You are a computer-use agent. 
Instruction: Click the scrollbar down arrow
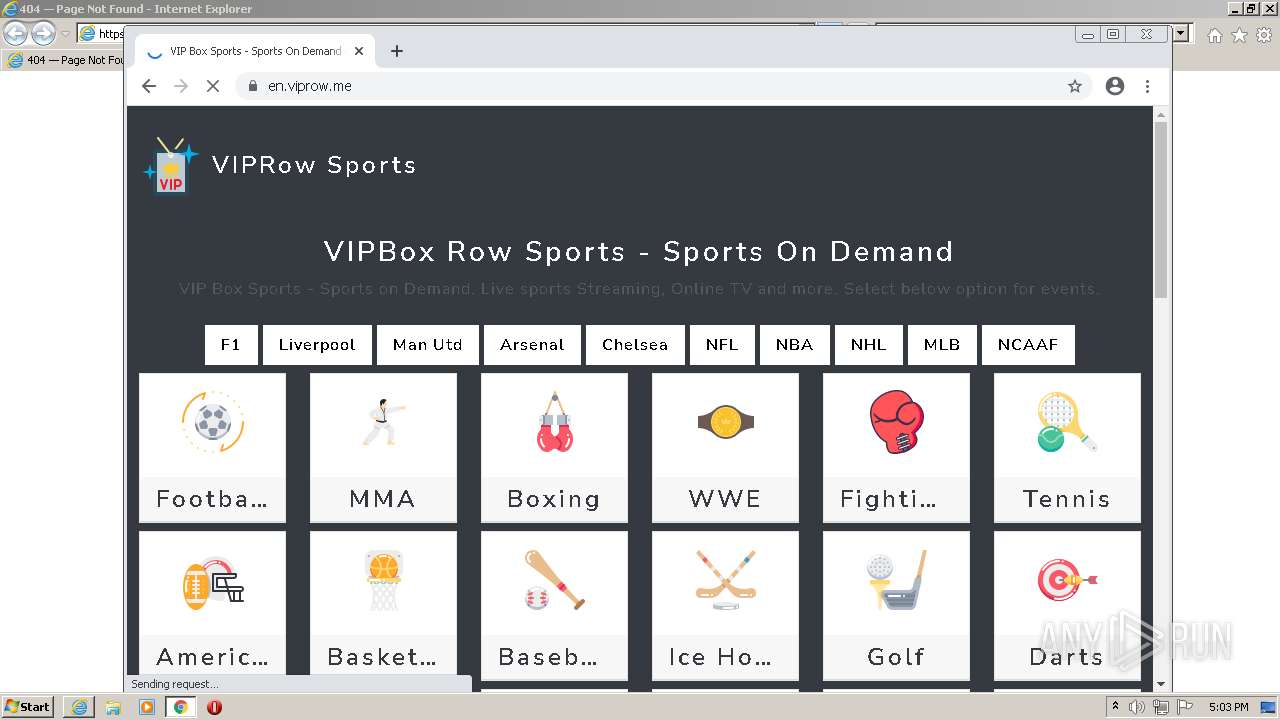1161,684
